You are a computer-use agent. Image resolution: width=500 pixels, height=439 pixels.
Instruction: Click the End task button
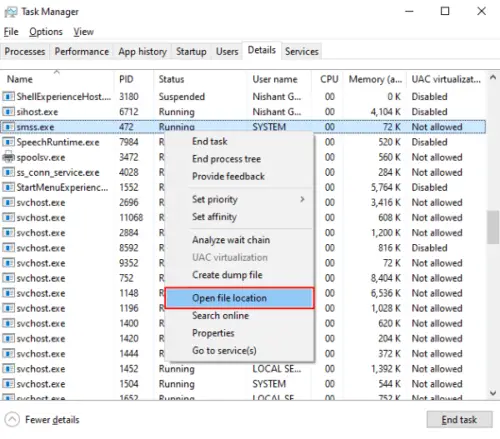pyautogui.click(x=459, y=419)
